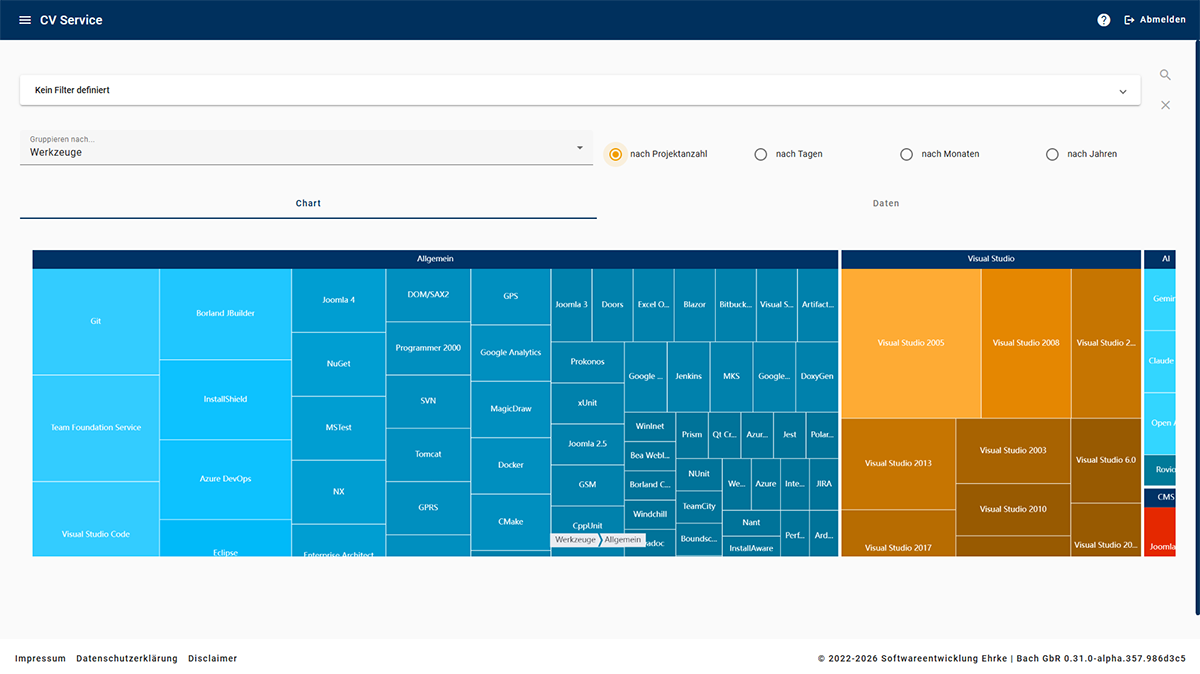Click the Visual Studio 2010 tile
This screenshot has width=1200, height=674.
point(1013,510)
